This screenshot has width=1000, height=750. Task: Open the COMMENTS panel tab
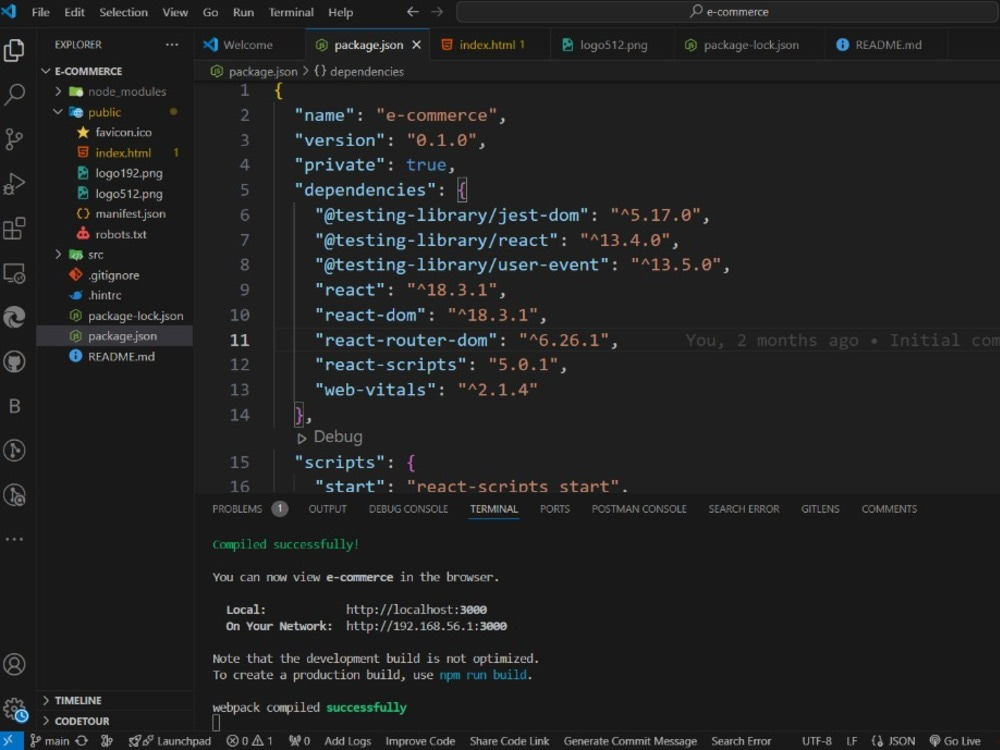[889, 509]
